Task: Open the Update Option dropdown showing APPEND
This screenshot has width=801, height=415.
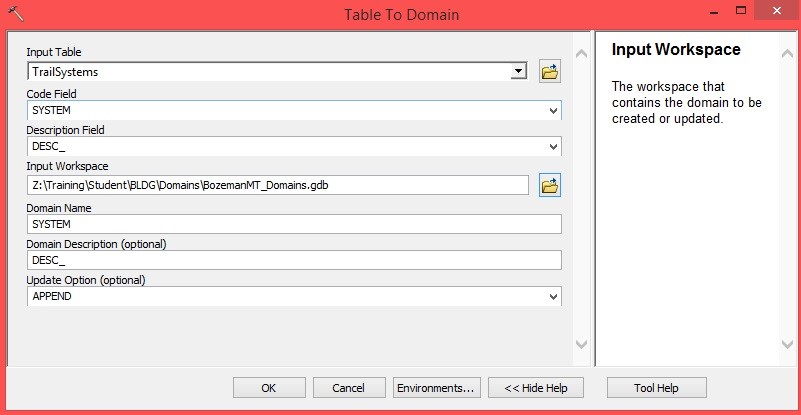Action: pyautogui.click(x=554, y=297)
